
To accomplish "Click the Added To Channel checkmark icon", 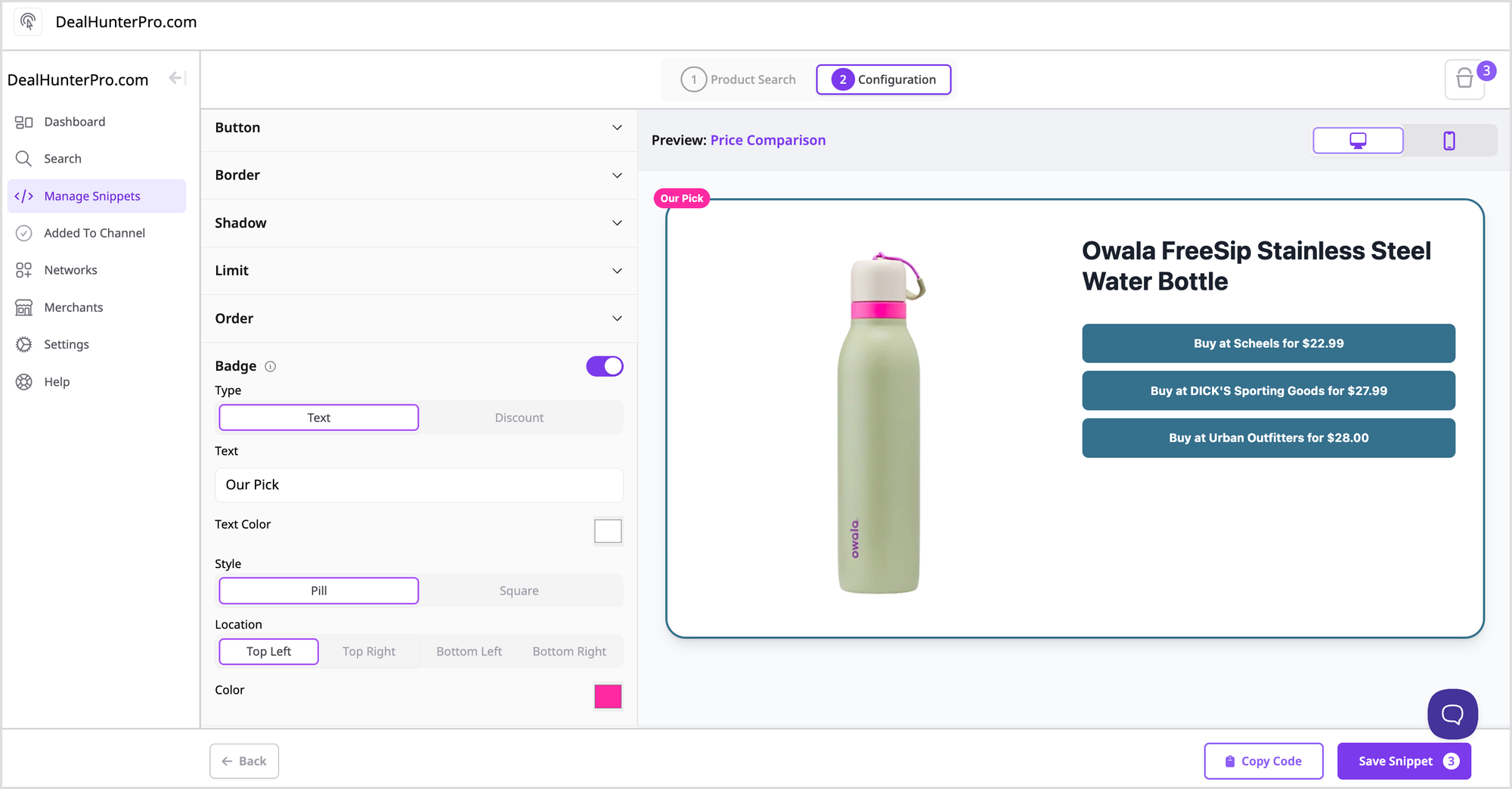I will (x=24, y=233).
